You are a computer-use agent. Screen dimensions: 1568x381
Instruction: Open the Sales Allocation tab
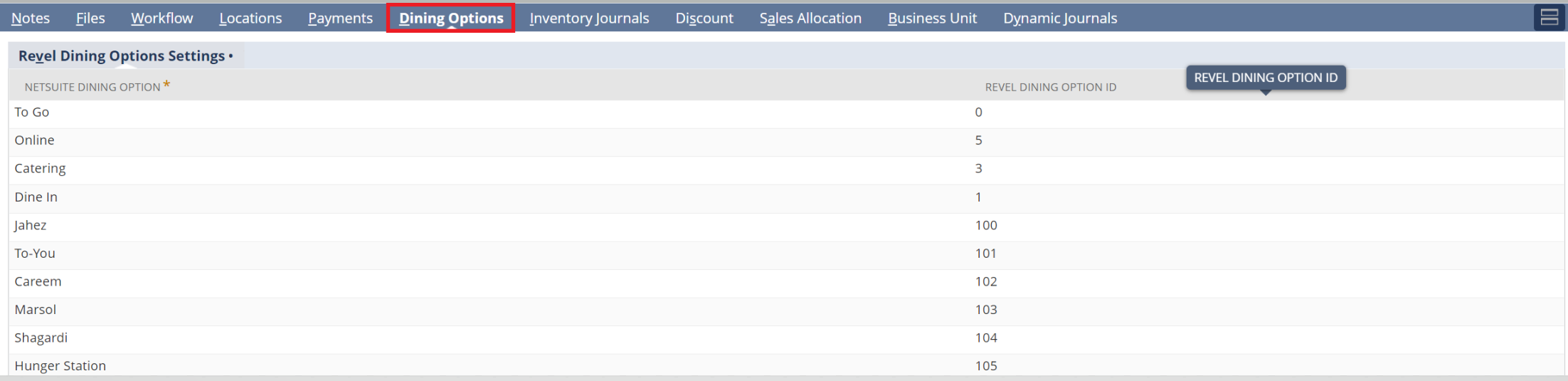(810, 18)
